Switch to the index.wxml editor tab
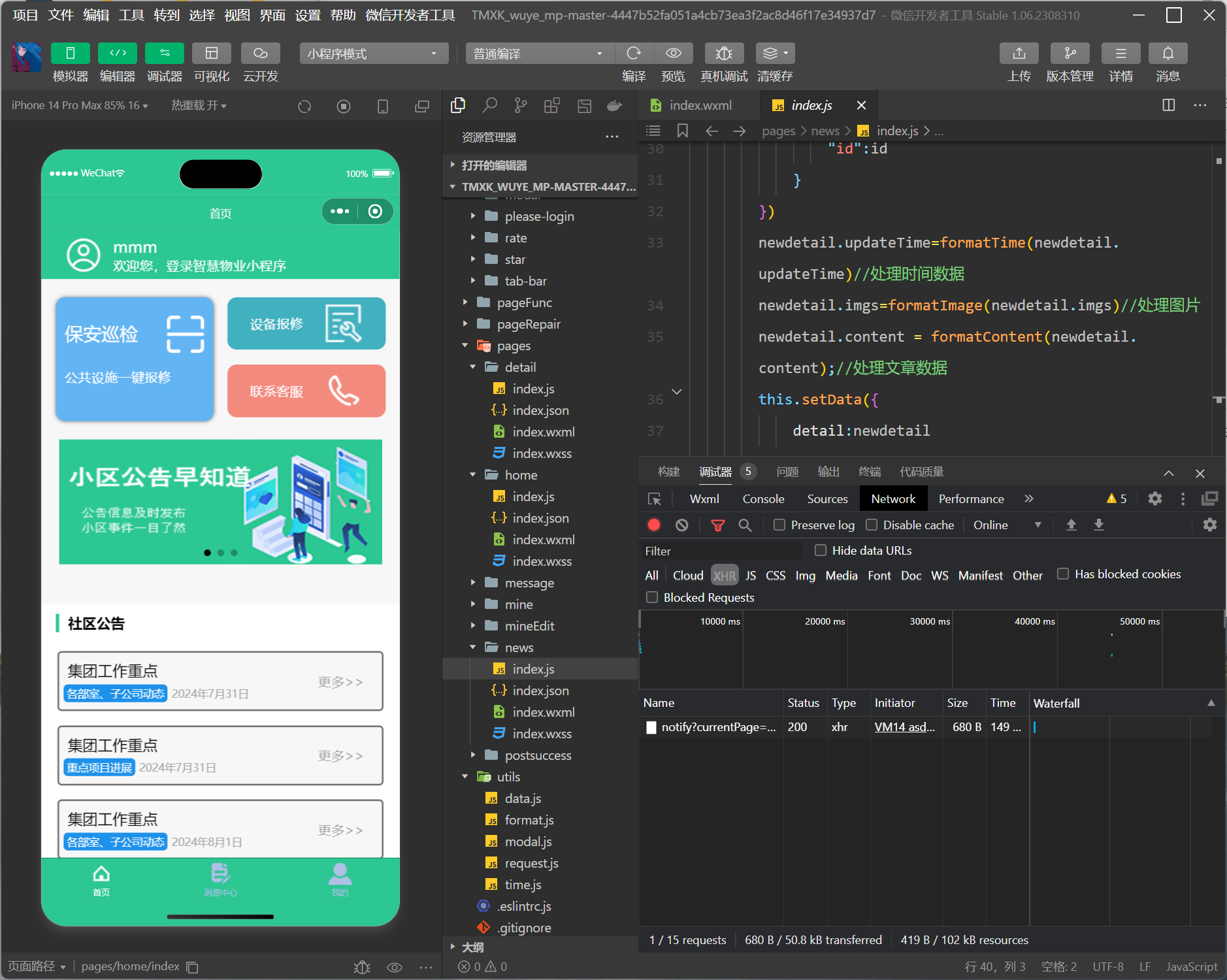Viewport: 1227px width, 980px height. point(700,105)
